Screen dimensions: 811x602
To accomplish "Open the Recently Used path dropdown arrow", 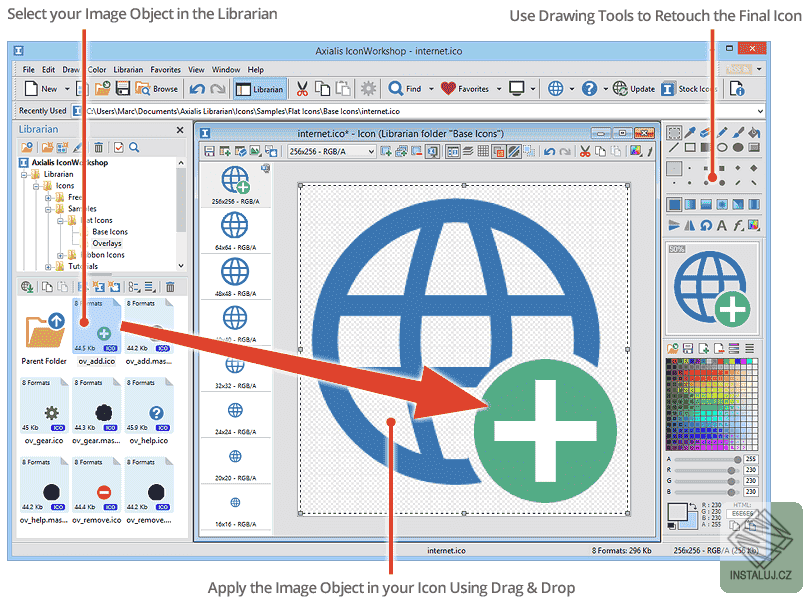I will click(x=760, y=111).
